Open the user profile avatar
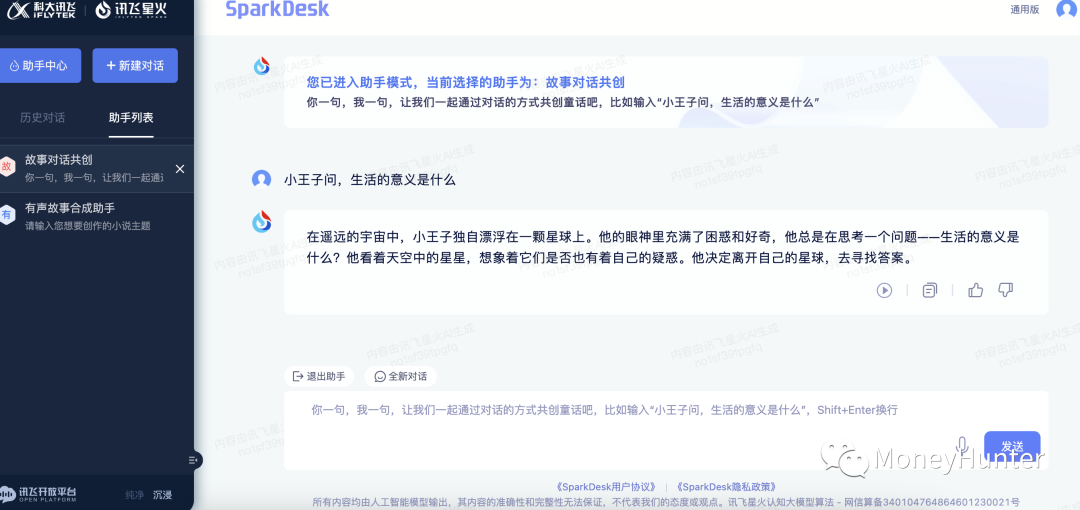This screenshot has height=510, width=1080. [1068, 9]
